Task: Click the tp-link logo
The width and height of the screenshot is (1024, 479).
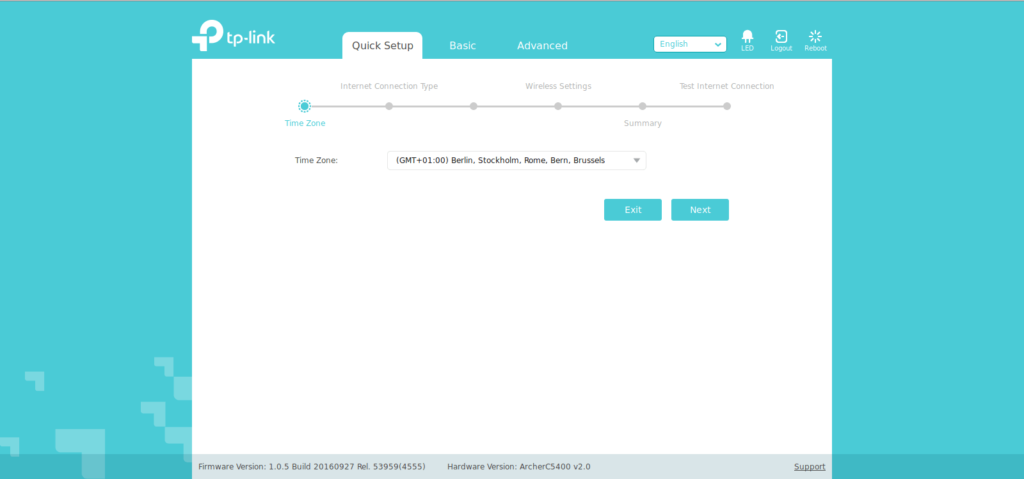Action: point(233,36)
